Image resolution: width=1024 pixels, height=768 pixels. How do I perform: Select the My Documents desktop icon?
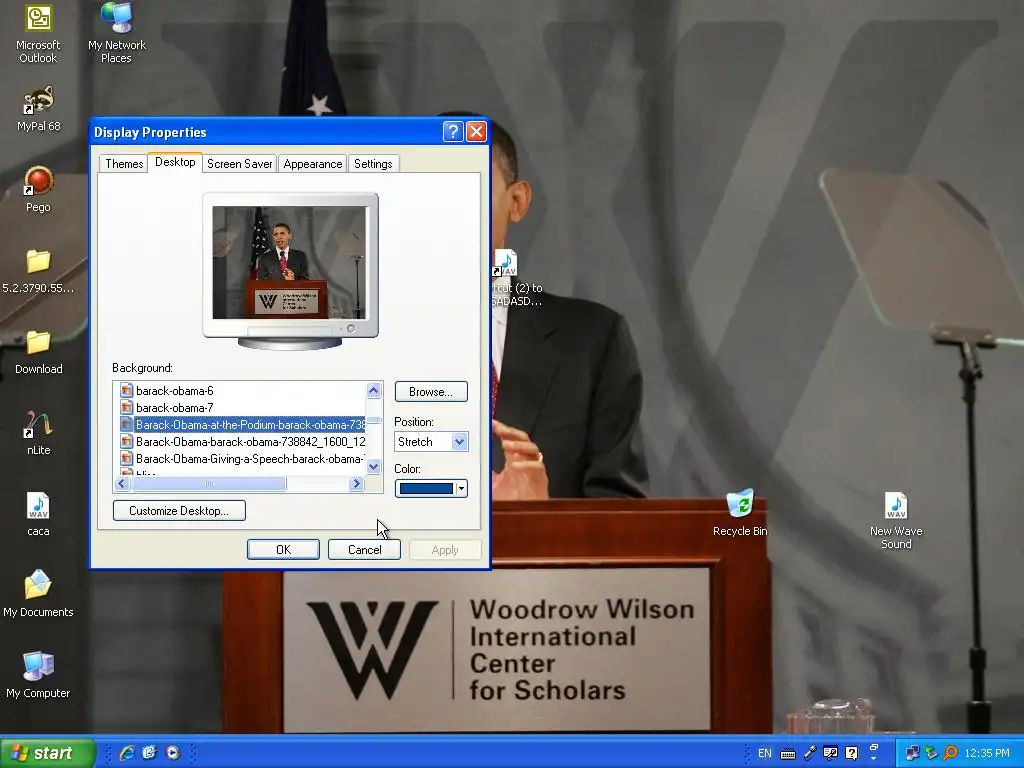pyautogui.click(x=39, y=594)
